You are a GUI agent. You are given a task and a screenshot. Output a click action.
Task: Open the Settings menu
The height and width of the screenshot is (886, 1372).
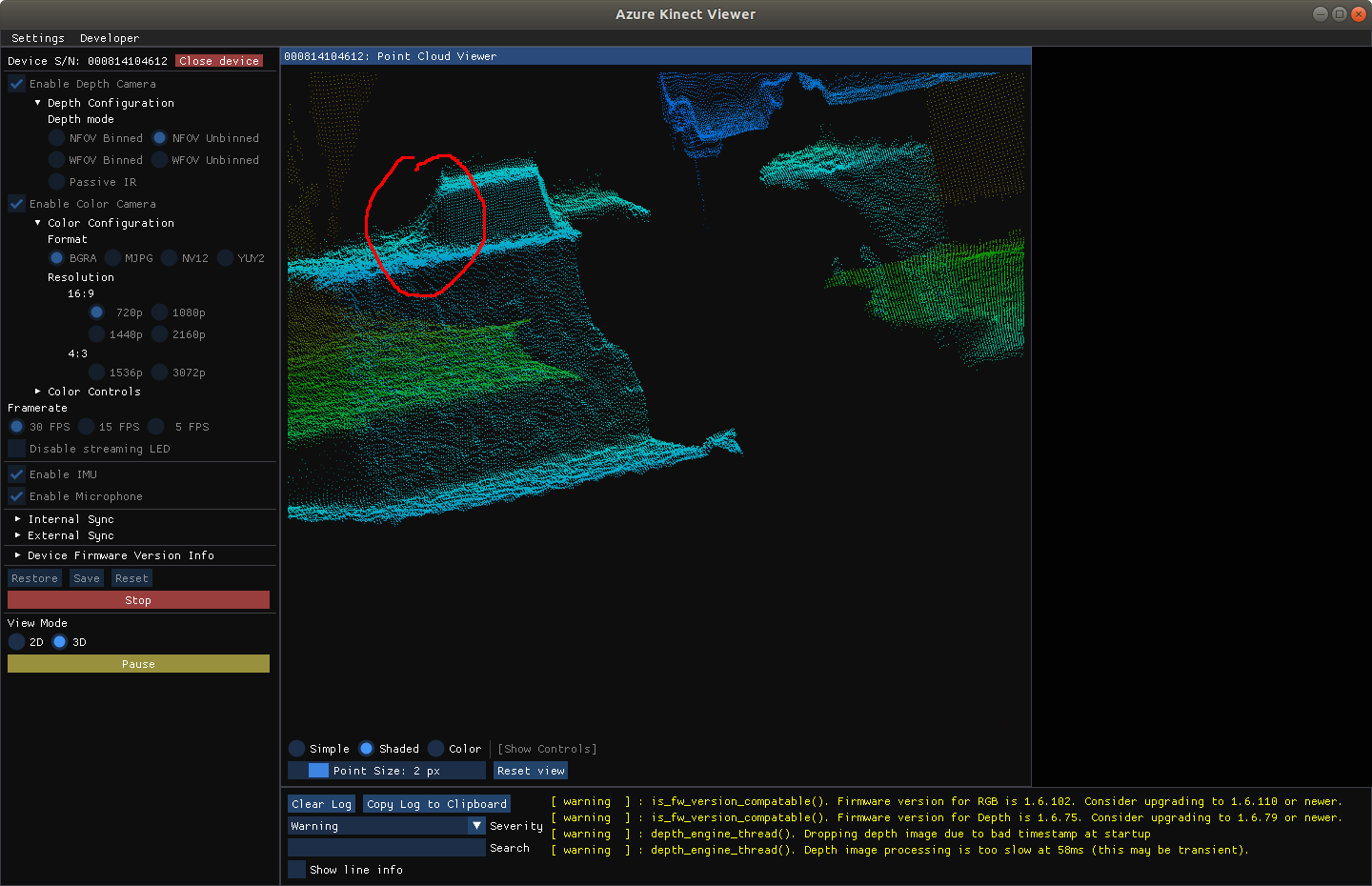38,38
